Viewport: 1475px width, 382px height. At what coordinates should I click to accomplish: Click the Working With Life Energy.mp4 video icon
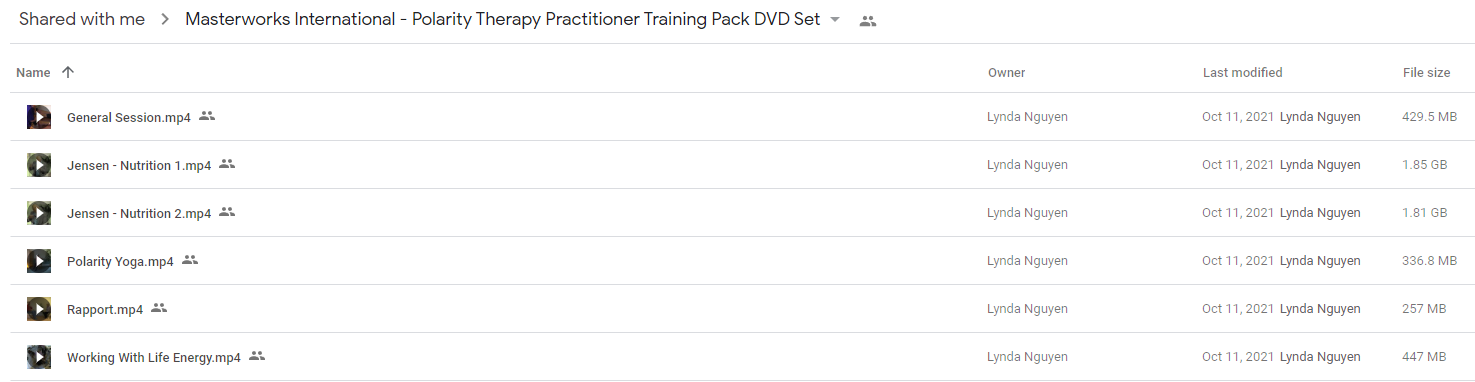pos(39,357)
